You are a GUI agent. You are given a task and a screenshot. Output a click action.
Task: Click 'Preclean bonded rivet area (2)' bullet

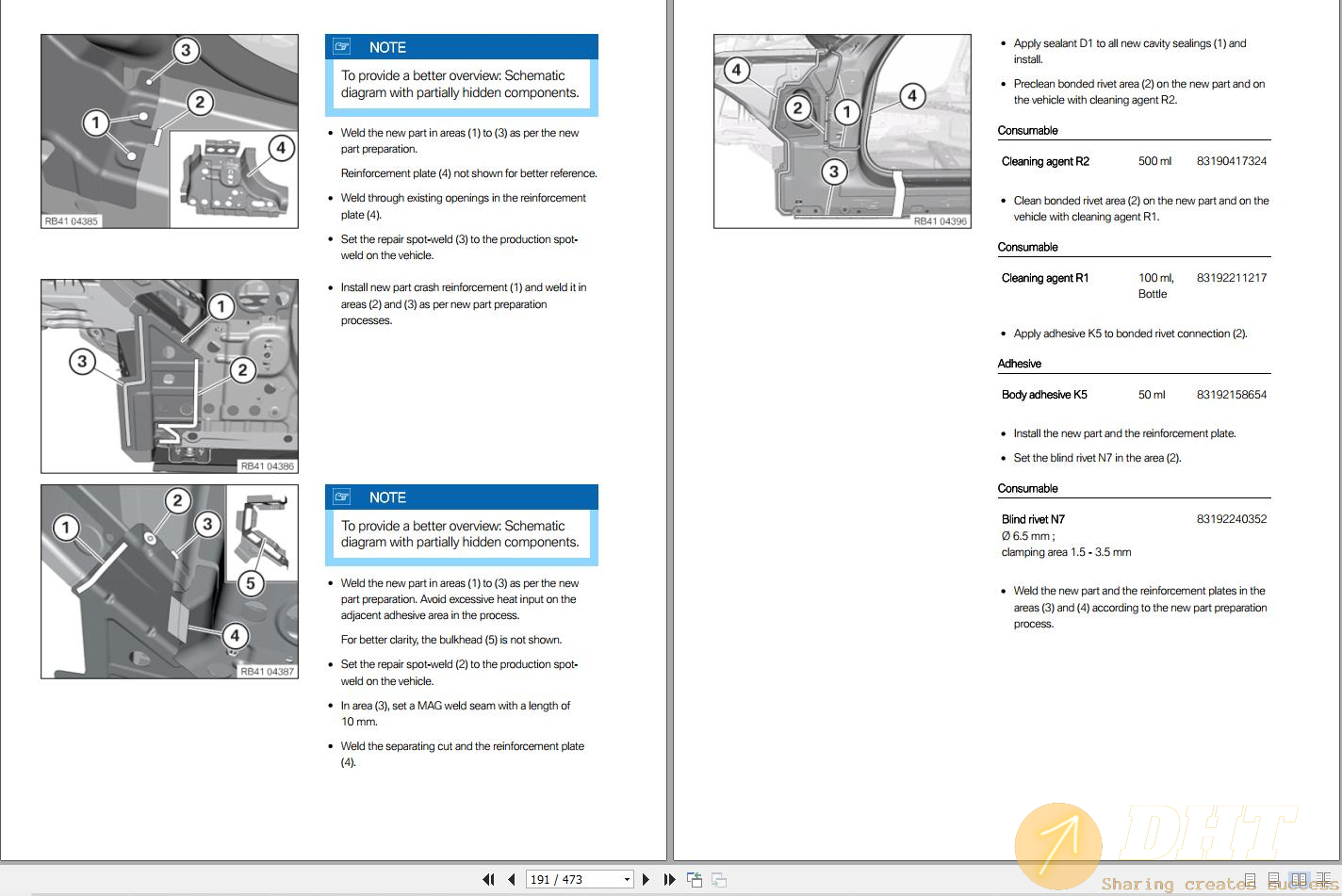coord(1139,91)
